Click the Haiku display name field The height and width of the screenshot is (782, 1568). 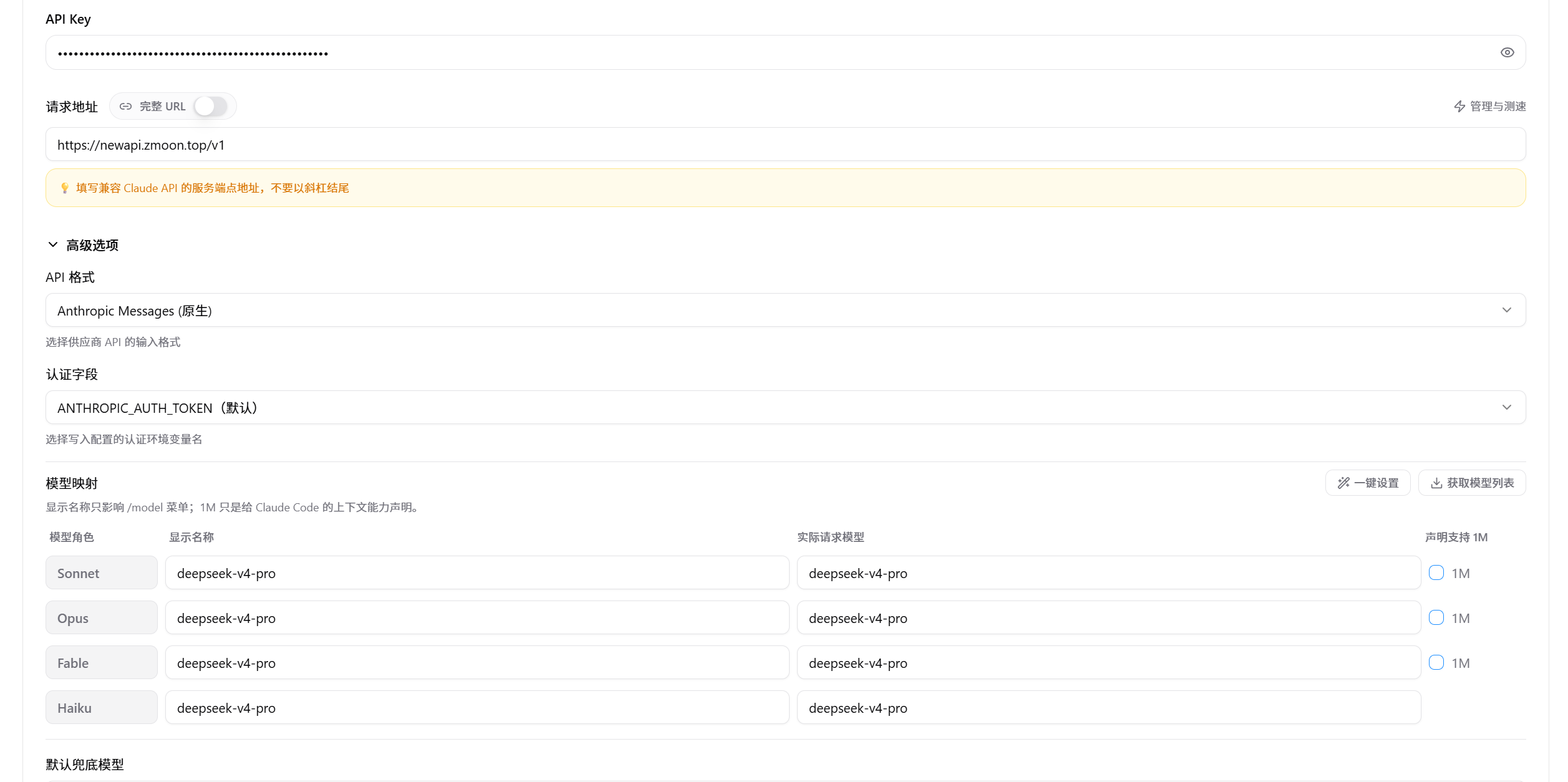(x=477, y=707)
